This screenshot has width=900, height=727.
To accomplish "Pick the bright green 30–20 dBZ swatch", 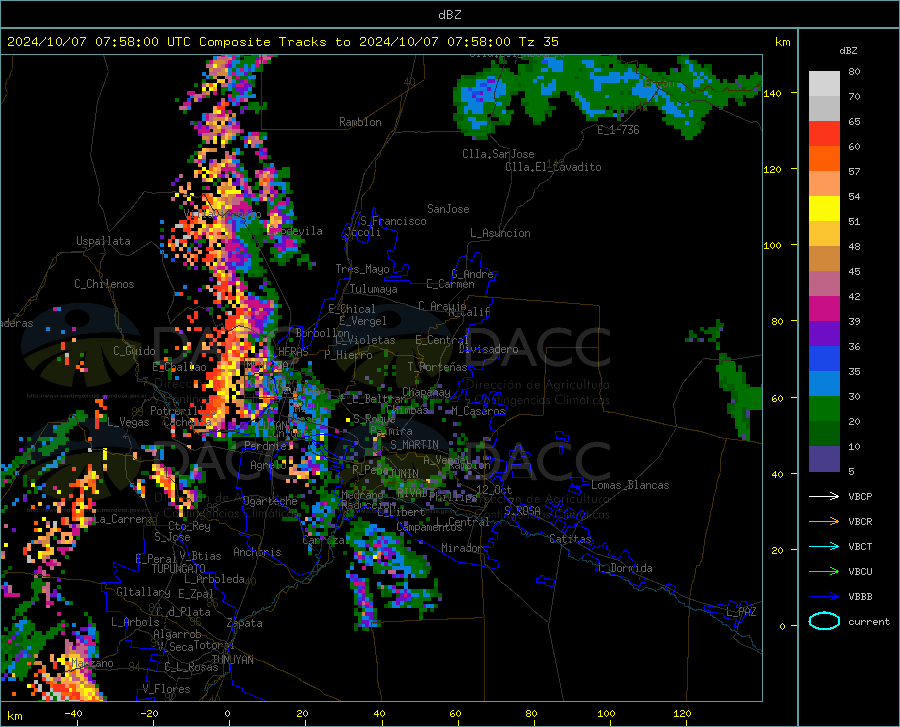I will 824,409.
